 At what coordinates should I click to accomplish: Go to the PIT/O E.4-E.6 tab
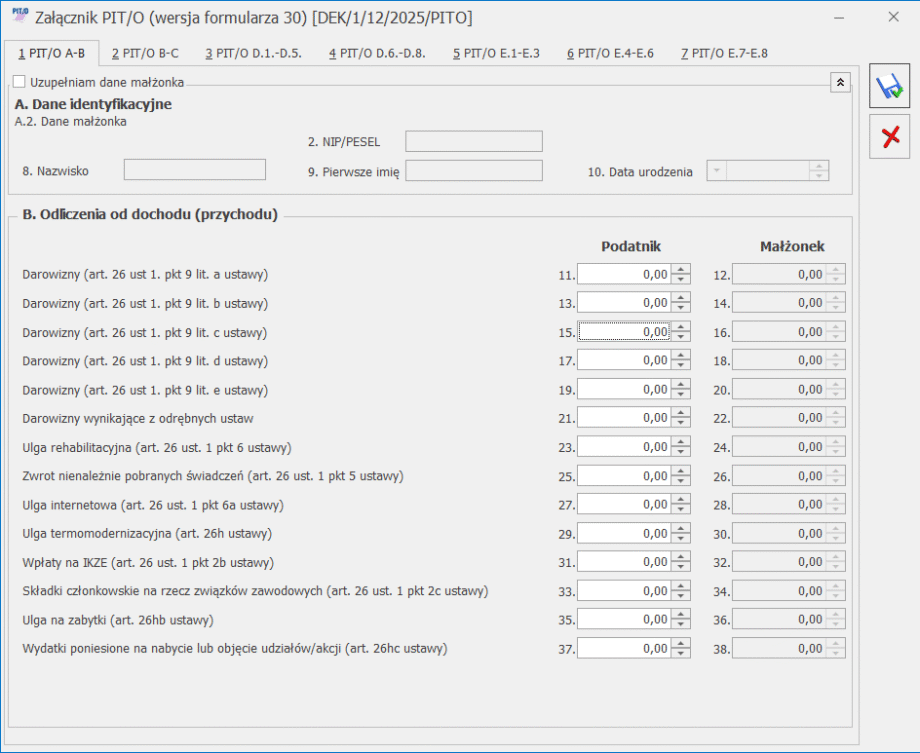(610, 53)
